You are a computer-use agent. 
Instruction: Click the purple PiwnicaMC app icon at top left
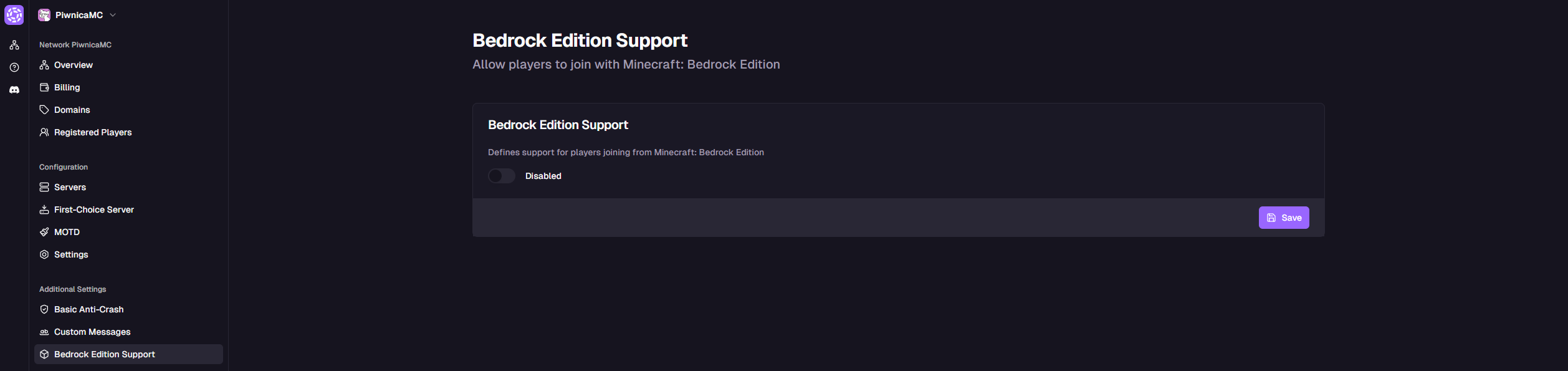[x=14, y=14]
